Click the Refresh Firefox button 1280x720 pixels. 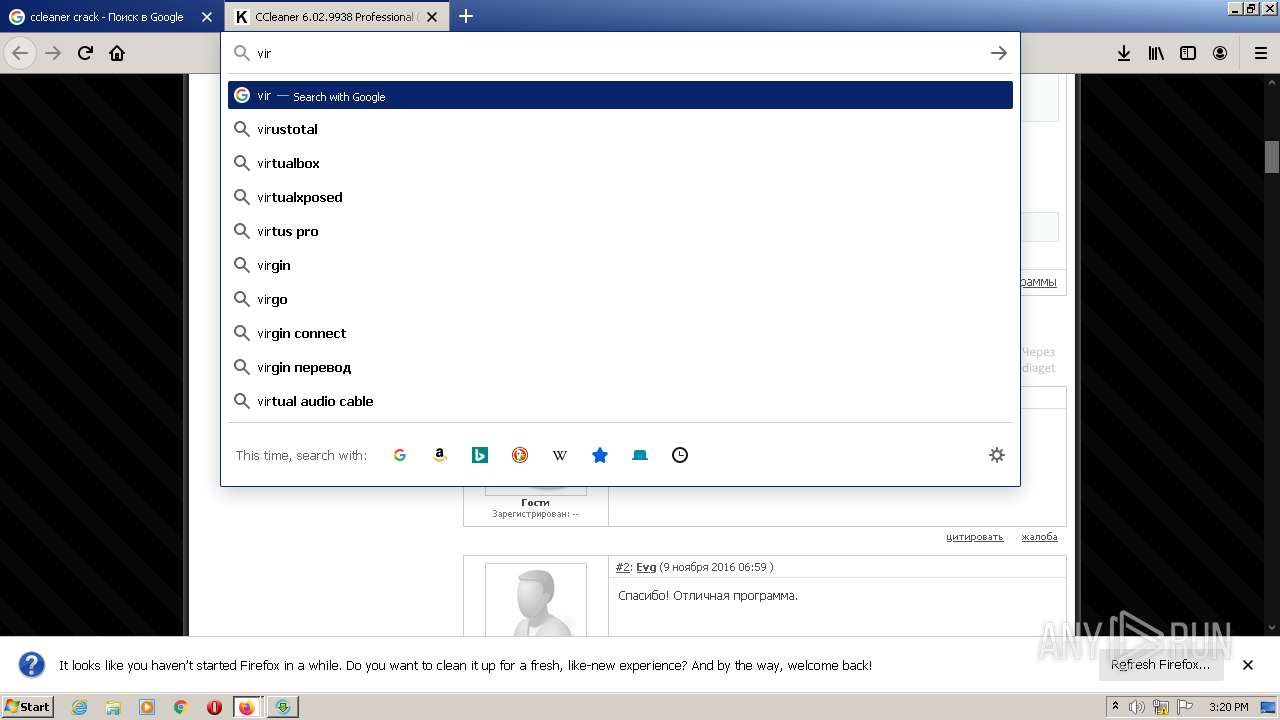[1160, 665]
